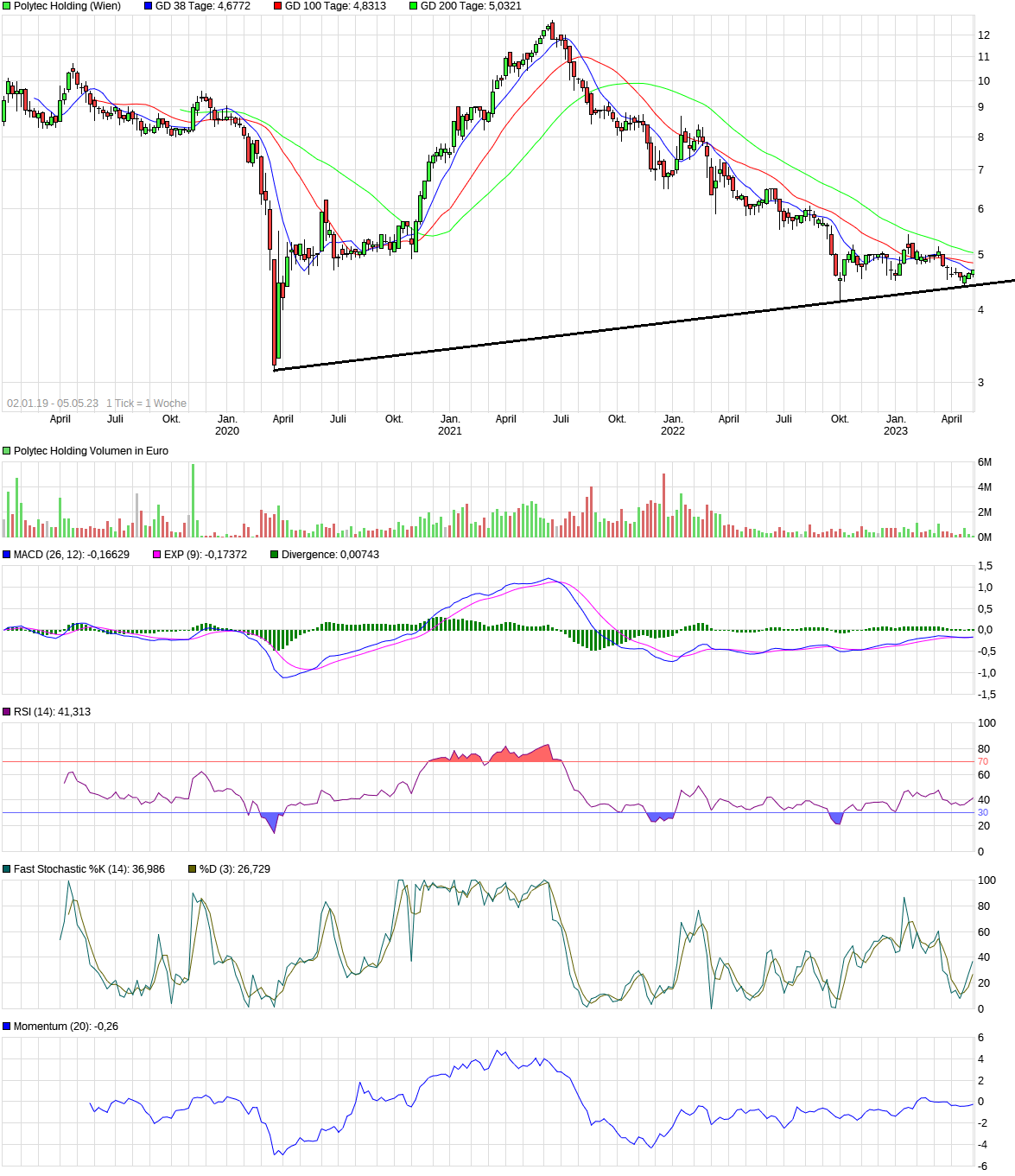Click the '2023' year label on time axis
Viewport: 1015px width, 1176px height.
[x=896, y=431]
